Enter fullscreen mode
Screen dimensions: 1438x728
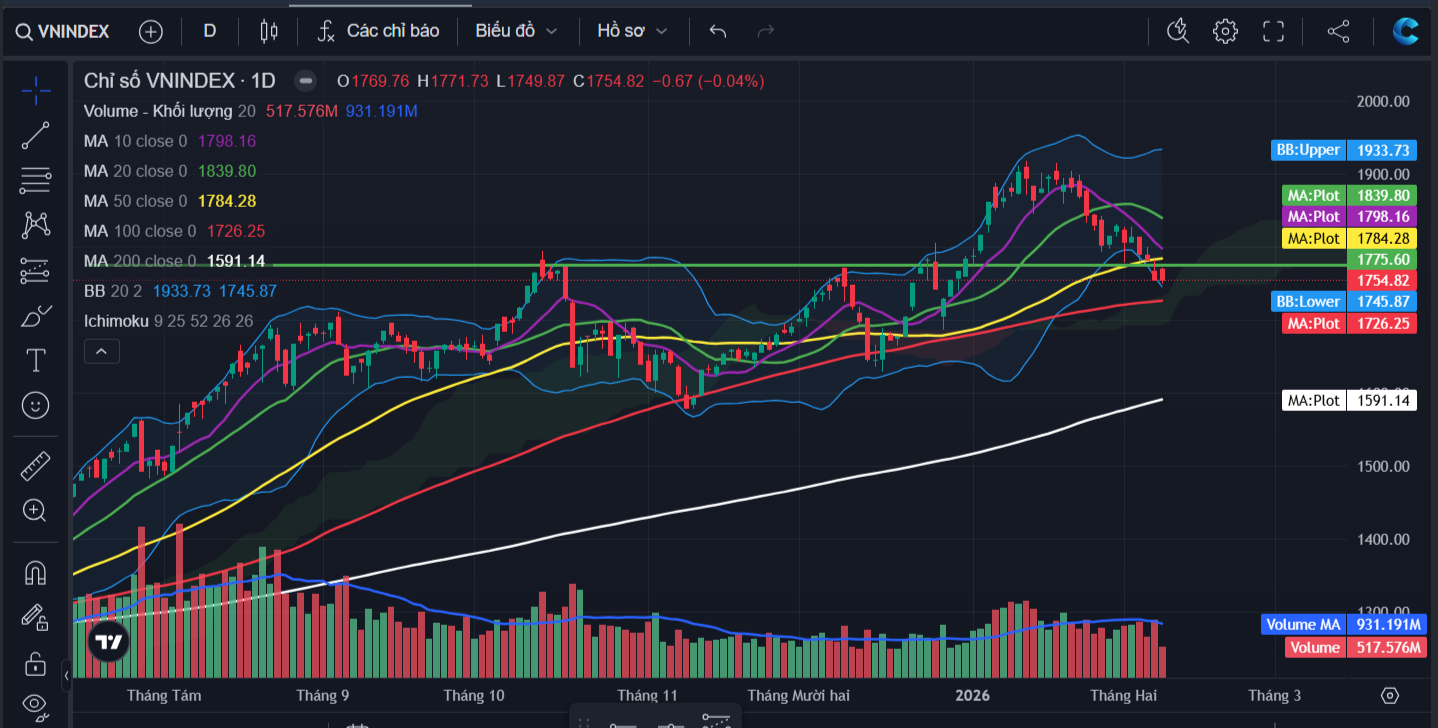point(1273,31)
